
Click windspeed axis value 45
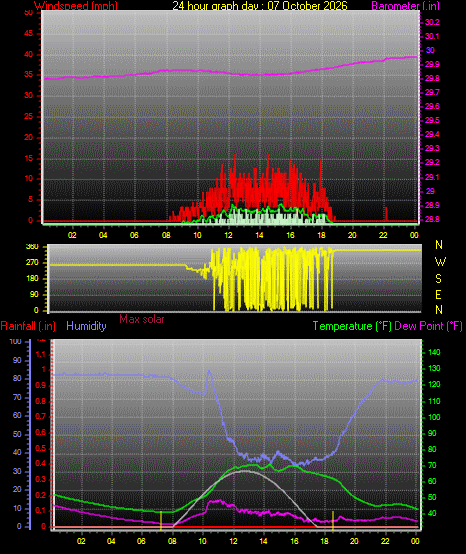28,34
